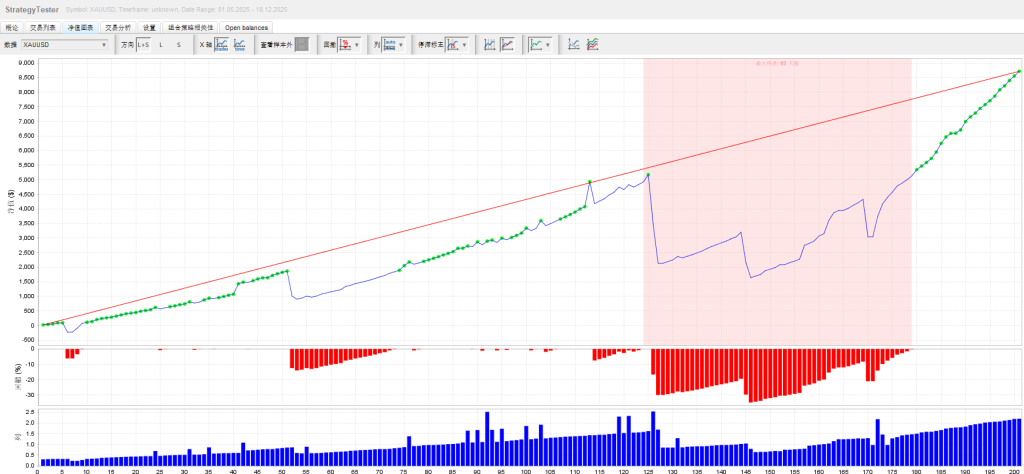This screenshot has width=1024, height=474.
Task: Switch X axis to time mode
Action: click(240, 45)
